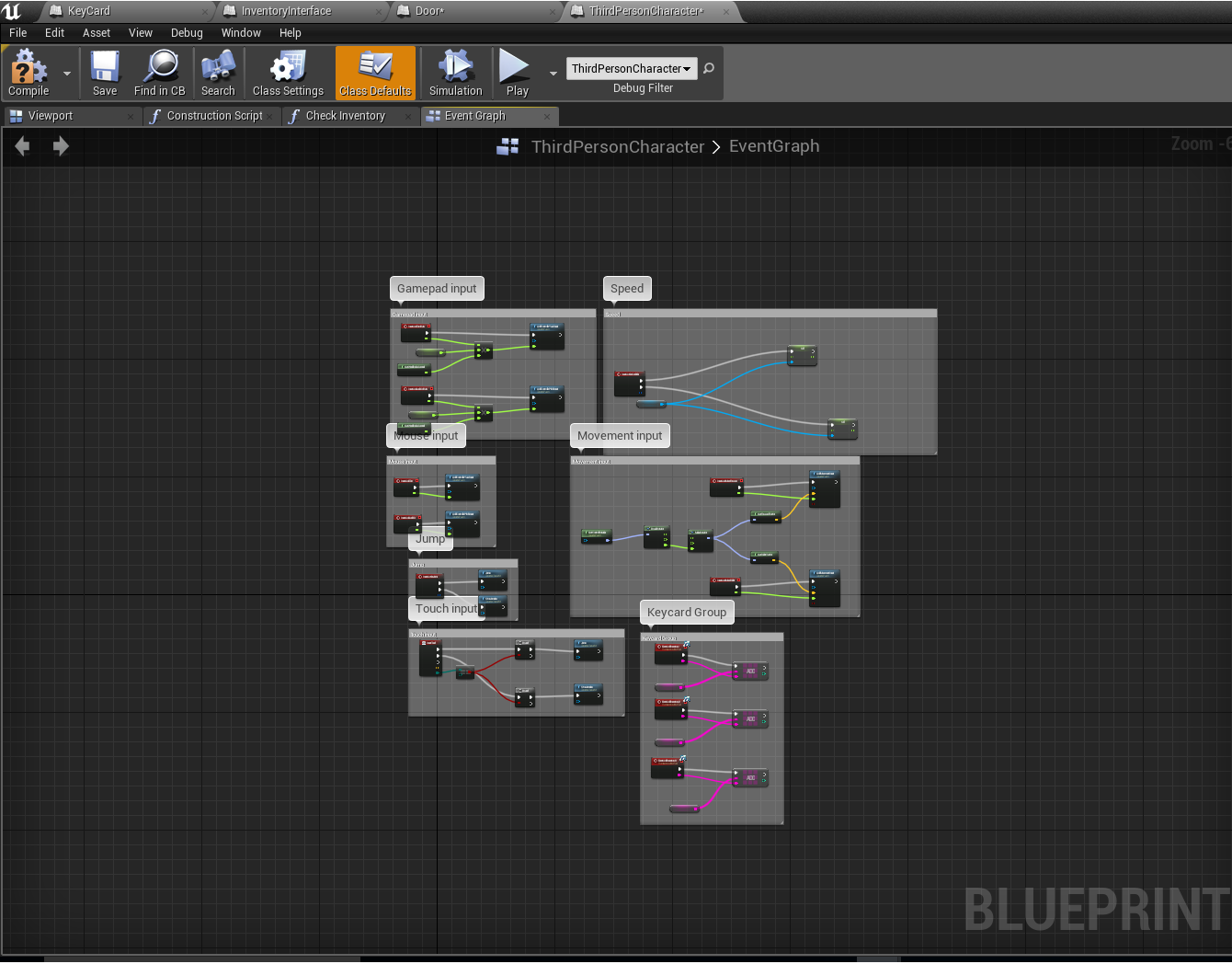Click the top ADD node in Keycard Group
This screenshot has width=1232, height=964.
pos(750,671)
